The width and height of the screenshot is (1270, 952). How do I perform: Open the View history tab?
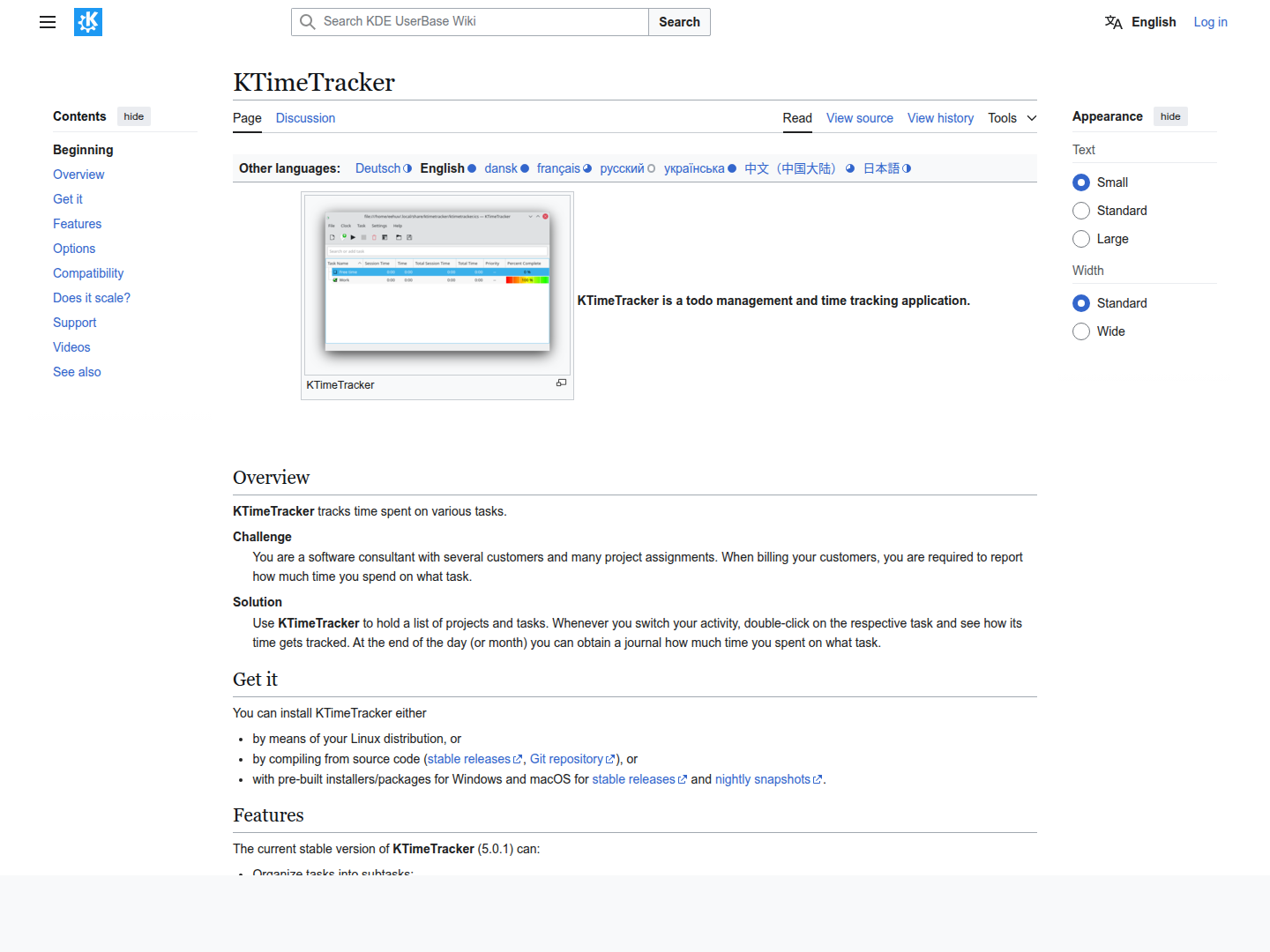tap(940, 118)
